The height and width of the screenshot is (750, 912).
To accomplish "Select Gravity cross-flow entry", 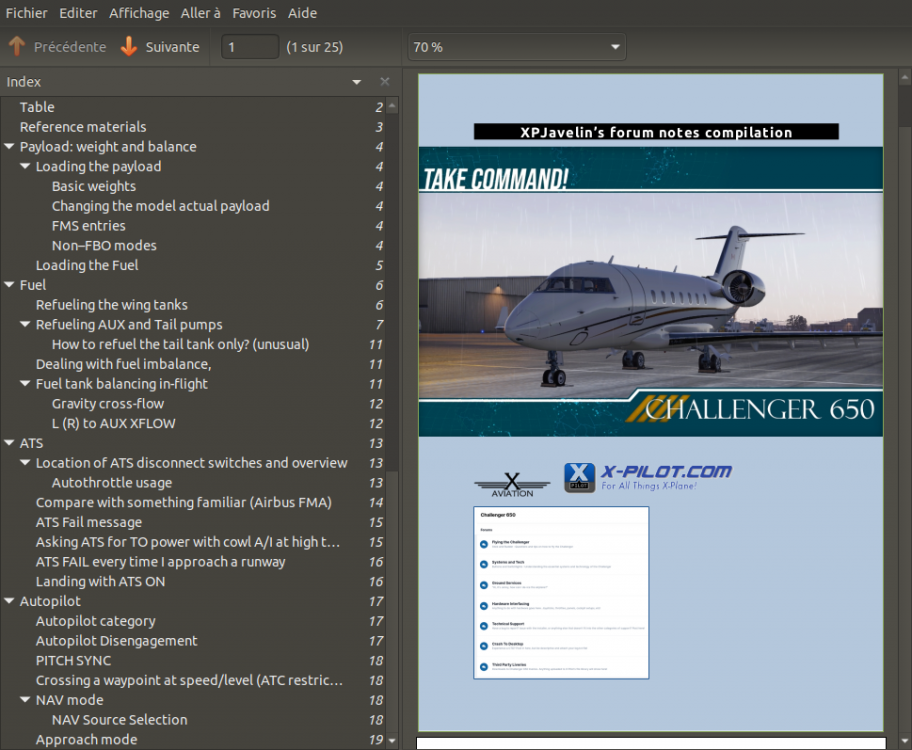I will 108,404.
